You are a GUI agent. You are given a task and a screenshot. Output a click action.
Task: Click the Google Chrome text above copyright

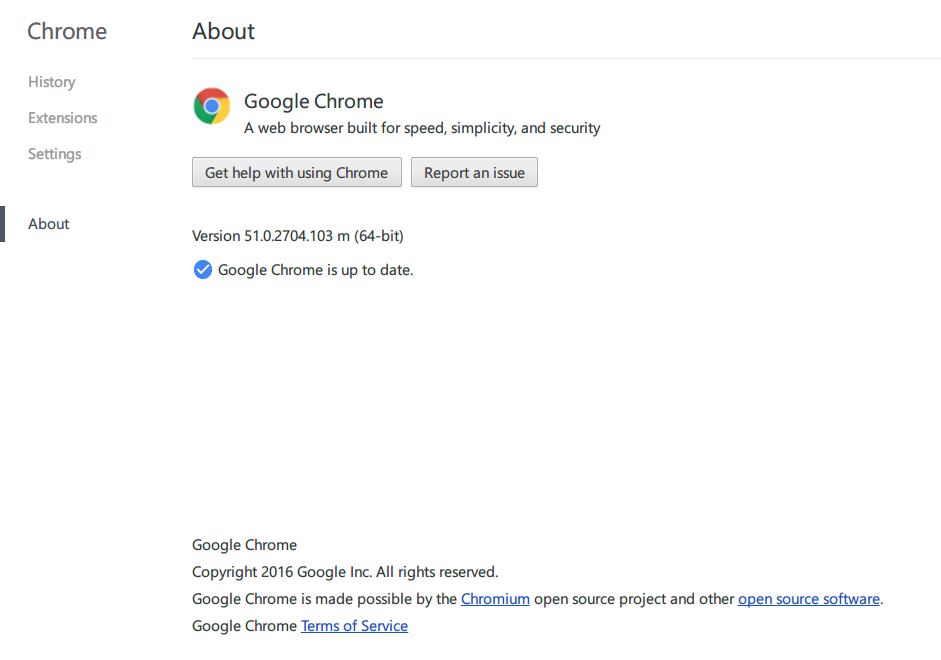pyautogui.click(x=244, y=545)
